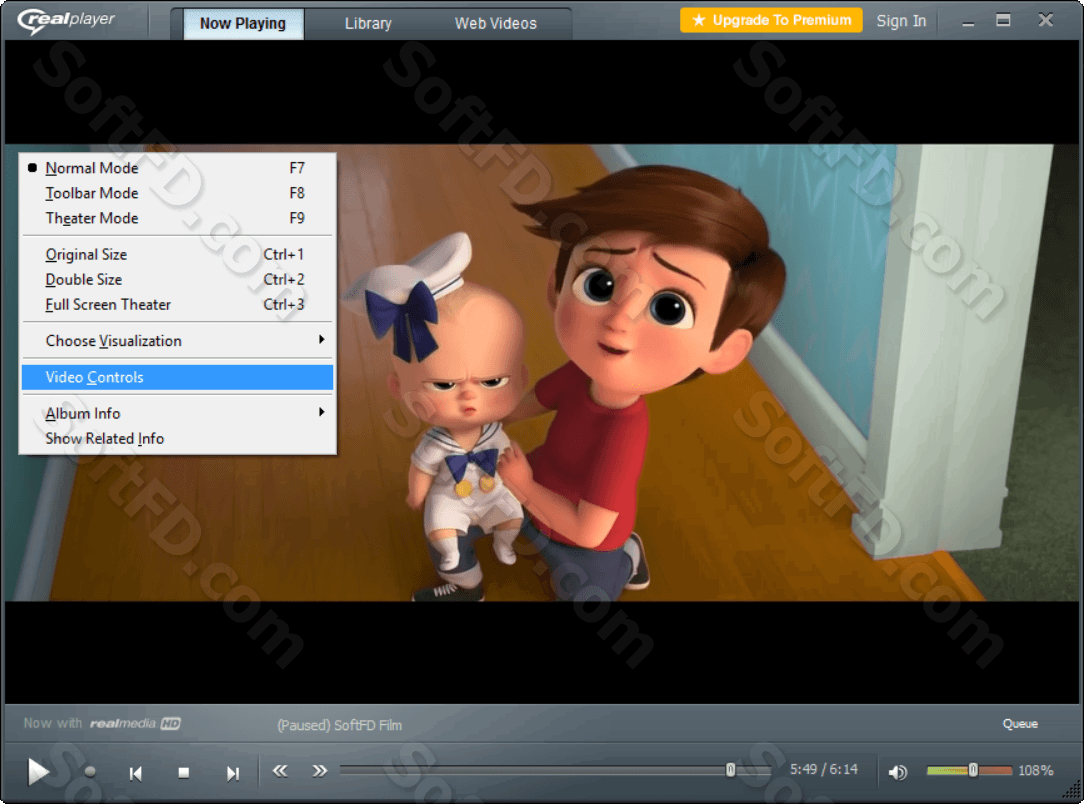Screen dimensions: 1084x804
Task: Open the Queue panel
Action: [1020, 723]
